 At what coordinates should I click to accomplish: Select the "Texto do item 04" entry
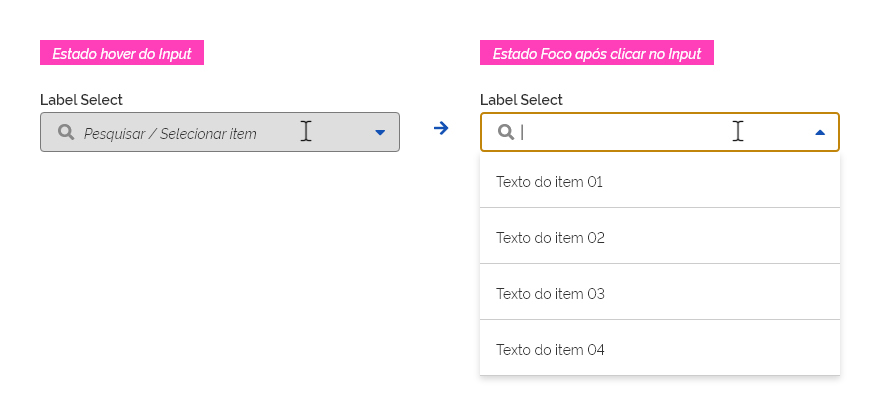click(549, 350)
